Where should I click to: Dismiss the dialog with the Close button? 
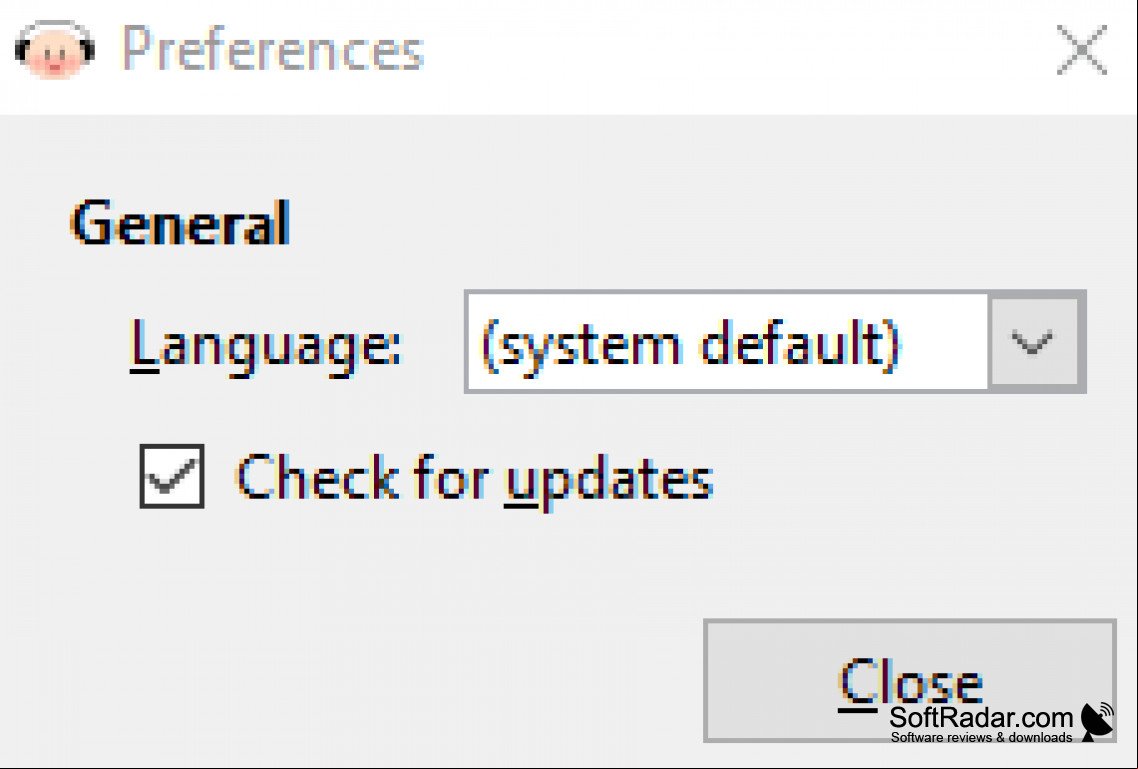tap(909, 680)
